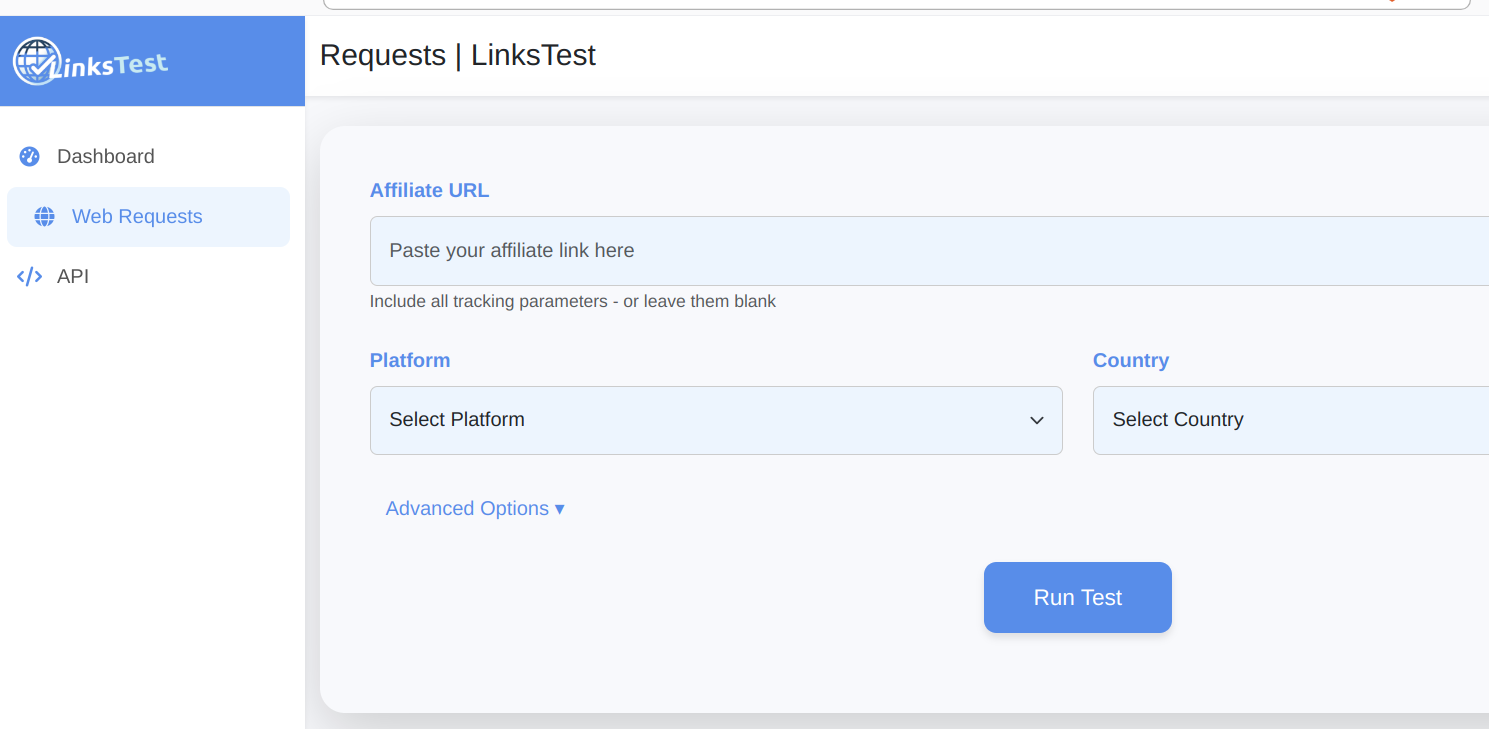
Task: Select Web Requests in the sidebar
Action: click(148, 217)
